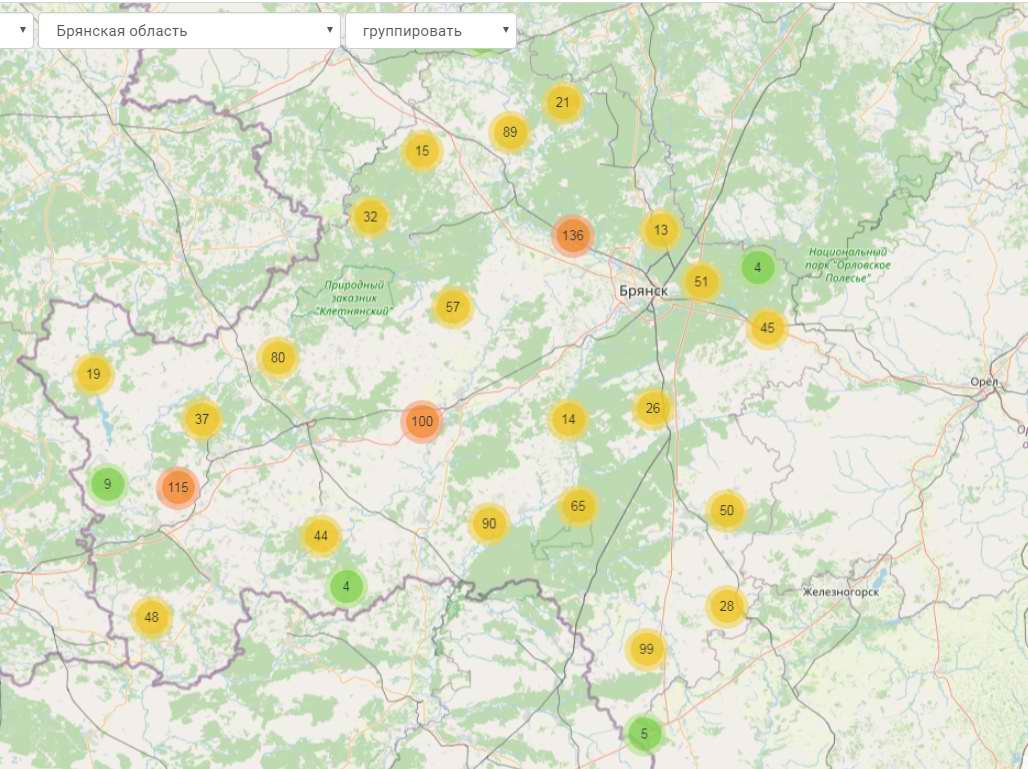Expand the yellow cluster marker 99

(646, 650)
